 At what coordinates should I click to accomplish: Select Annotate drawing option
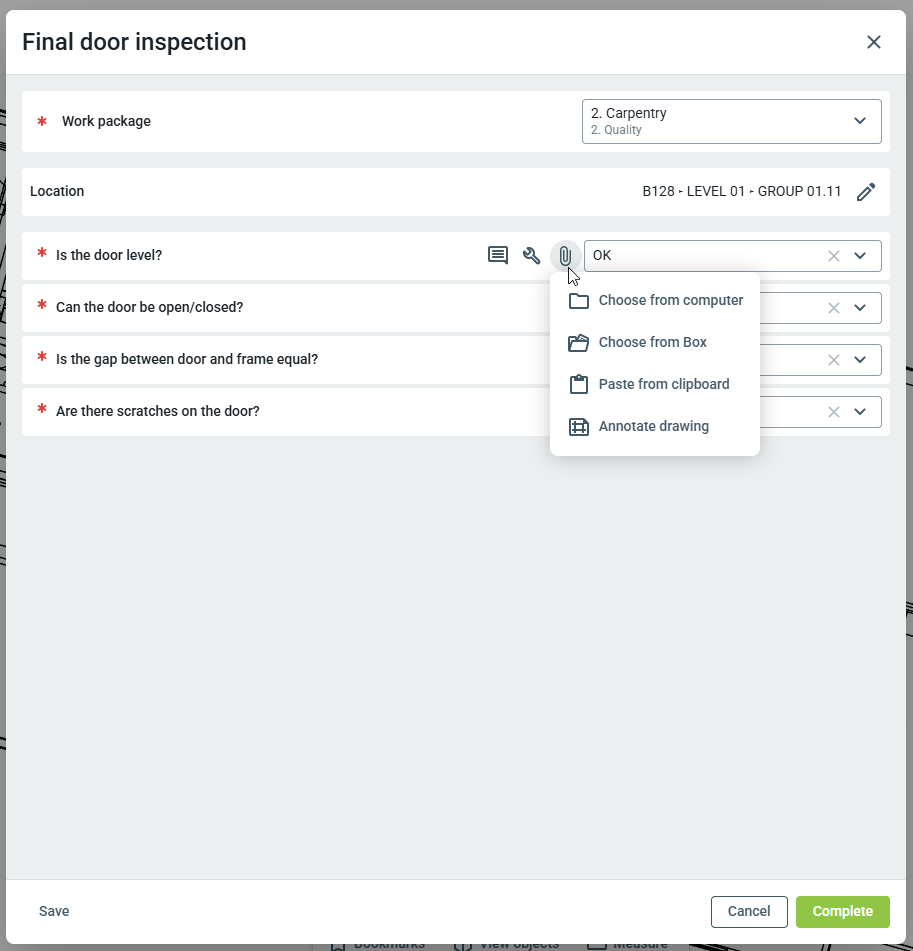tap(653, 426)
